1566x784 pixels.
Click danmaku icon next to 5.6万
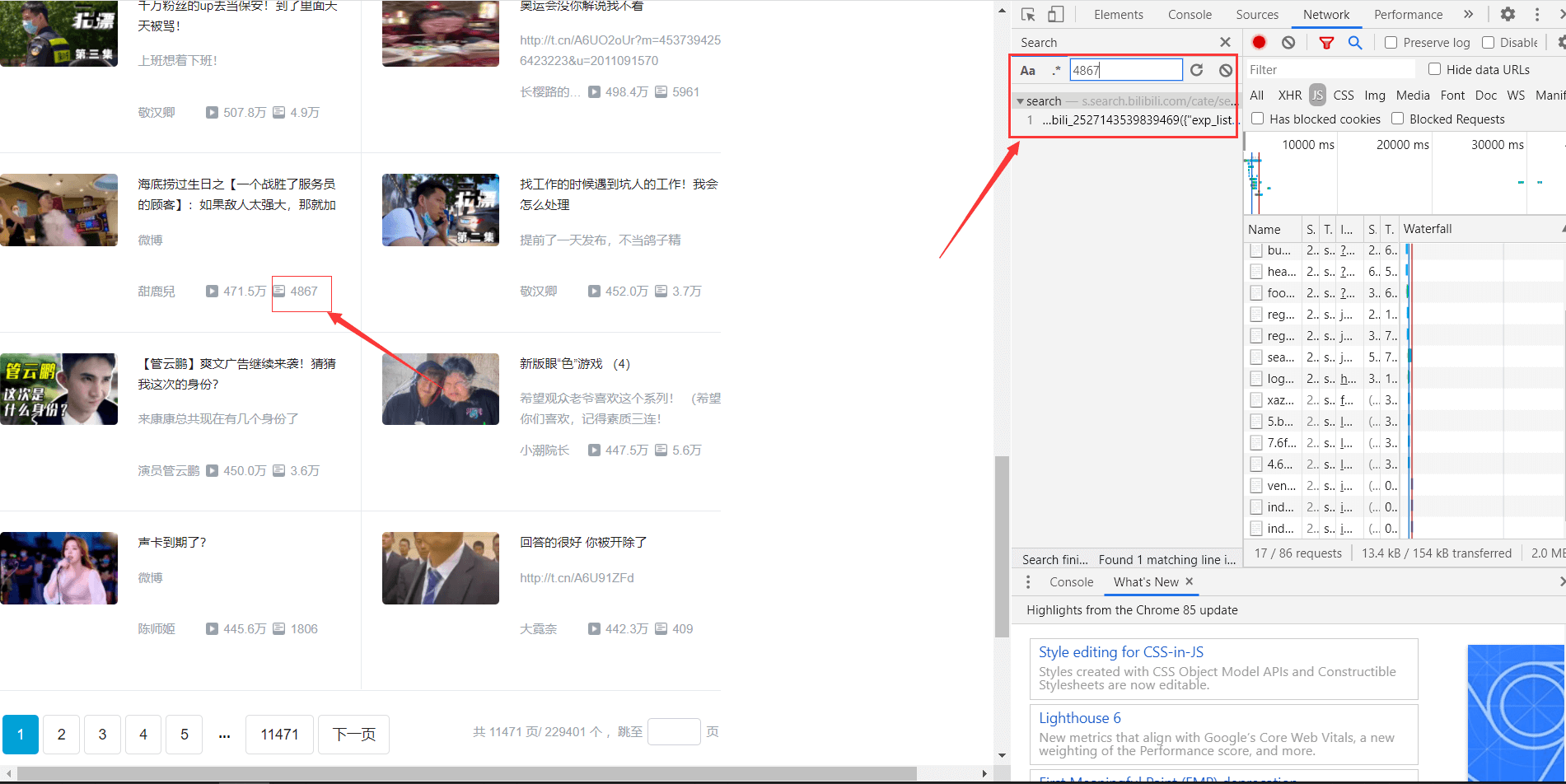pos(661,450)
